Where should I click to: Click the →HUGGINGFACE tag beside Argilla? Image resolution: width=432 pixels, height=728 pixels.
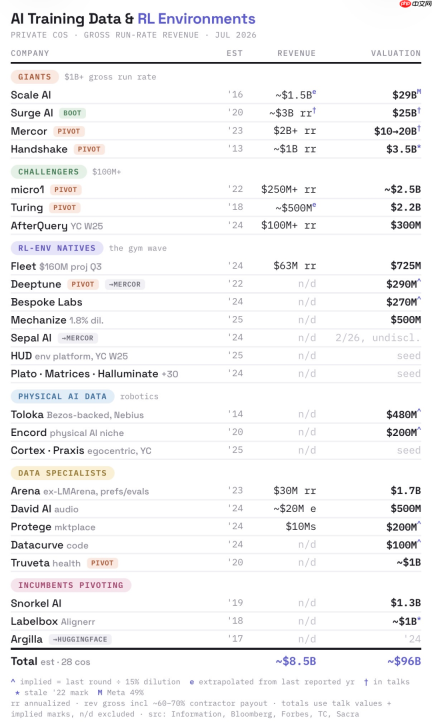[79, 639]
